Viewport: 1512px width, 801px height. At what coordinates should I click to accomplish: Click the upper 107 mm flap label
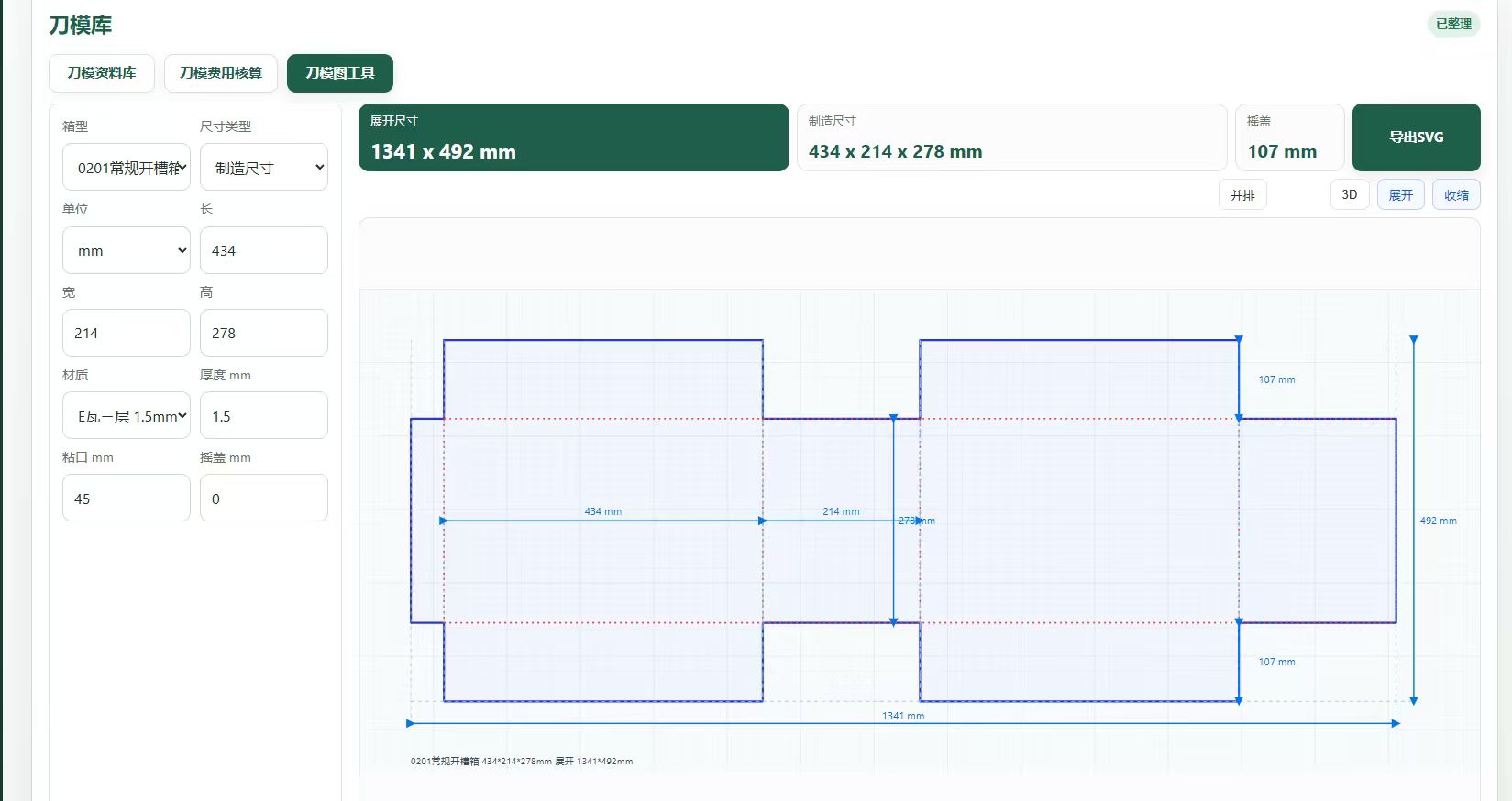click(1276, 379)
